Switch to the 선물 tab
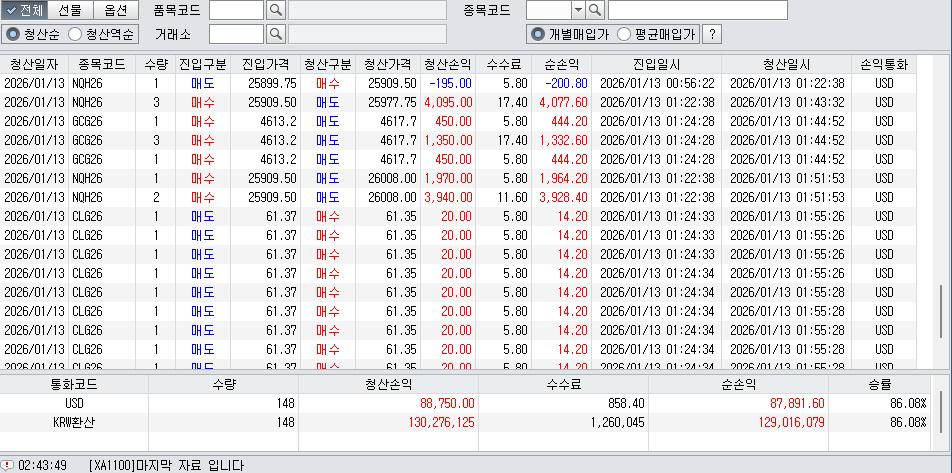 point(70,10)
